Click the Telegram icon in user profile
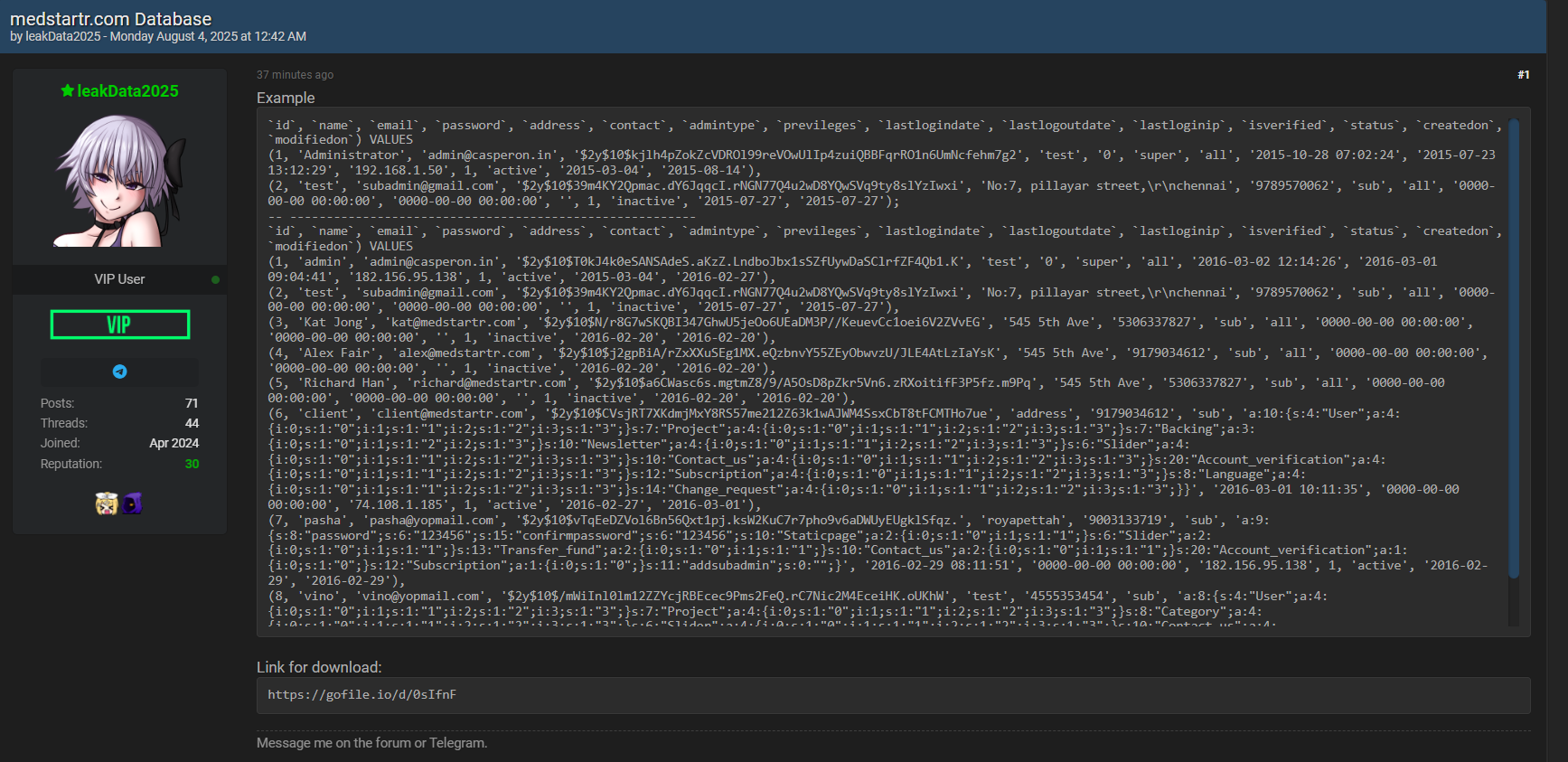The height and width of the screenshot is (762, 1568). pos(119,372)
